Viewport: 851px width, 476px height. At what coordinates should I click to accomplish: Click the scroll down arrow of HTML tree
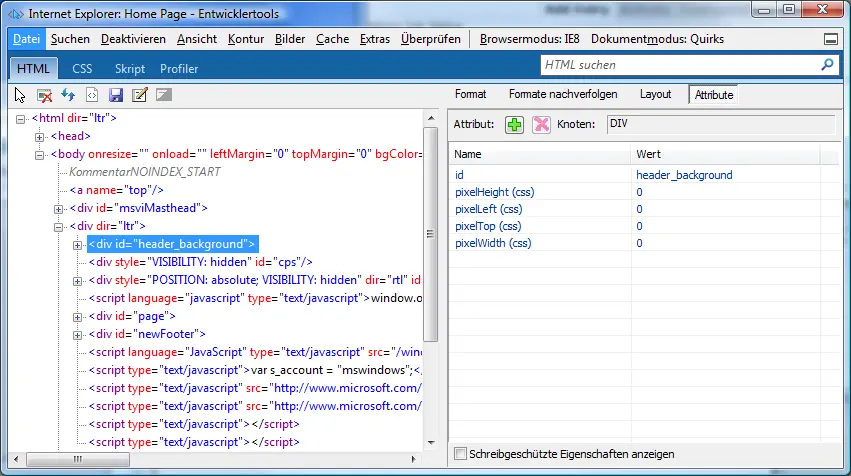click(431, 443)
